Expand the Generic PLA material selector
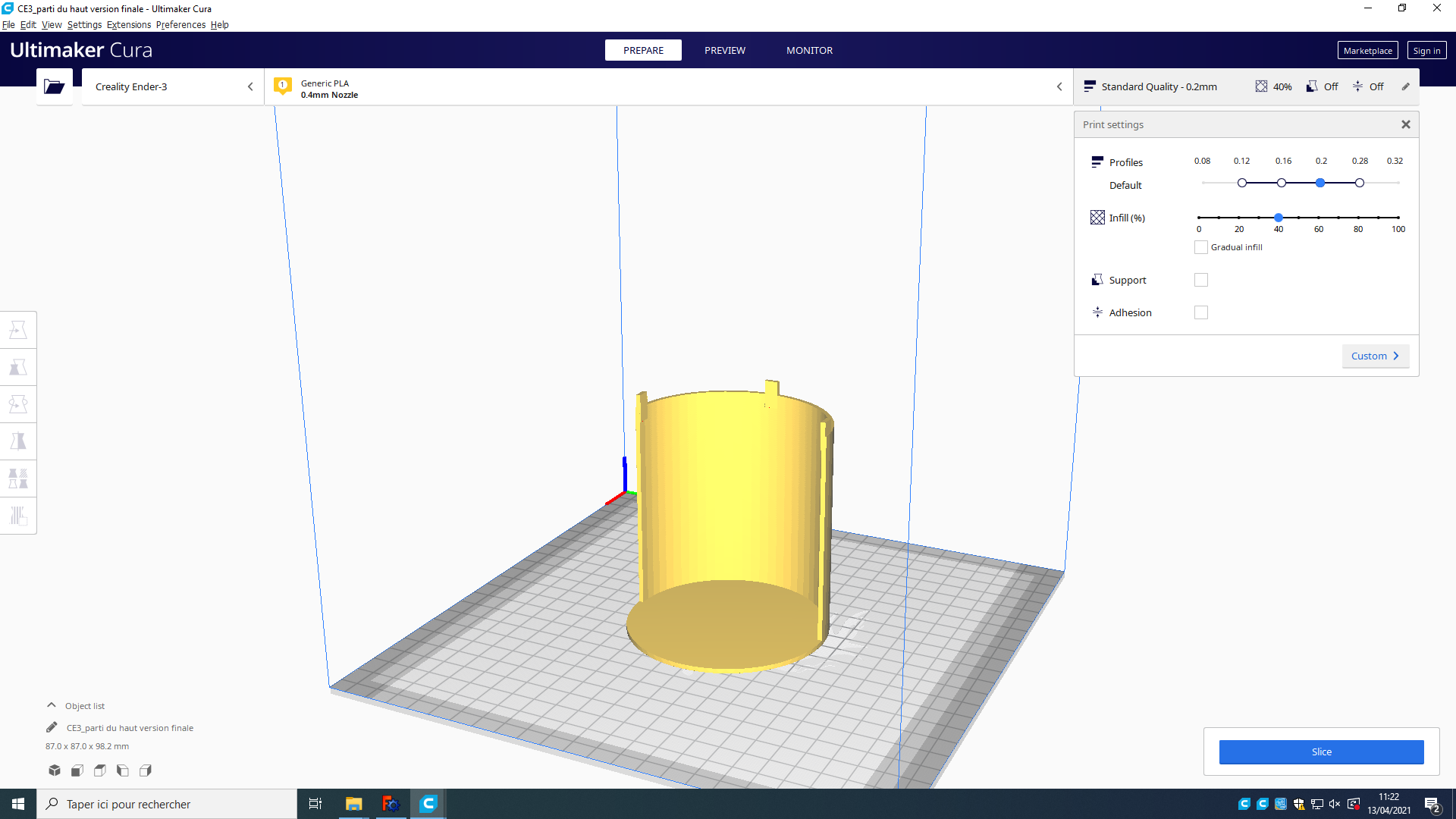Image resolution: width=1456 pixels, height=819 pixels. [669, 86]
